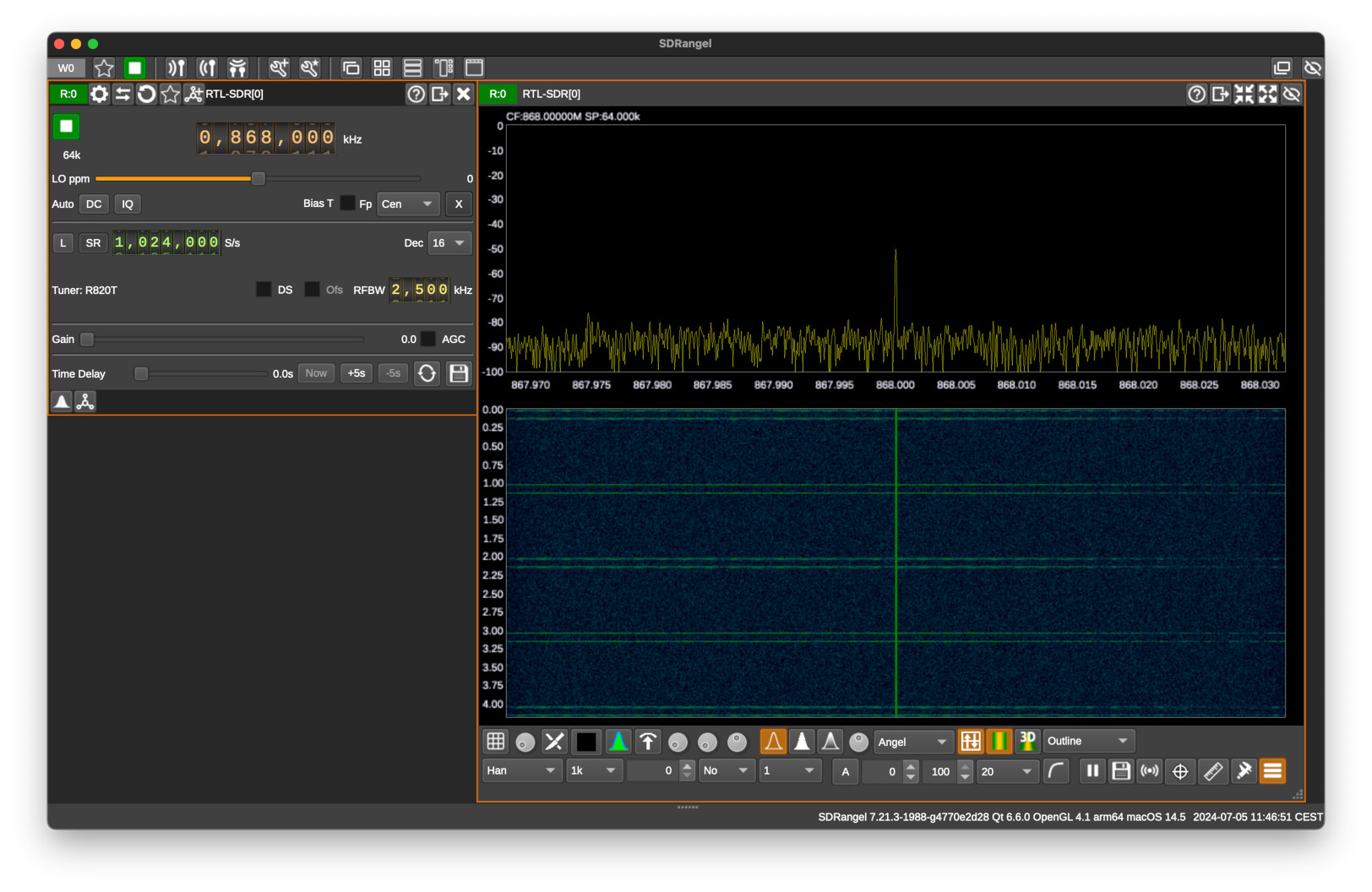Image resolution: width=1372 pixels, height=892 pixels.
Task: Toggle the DC correction button
Action: click(94, 204)
